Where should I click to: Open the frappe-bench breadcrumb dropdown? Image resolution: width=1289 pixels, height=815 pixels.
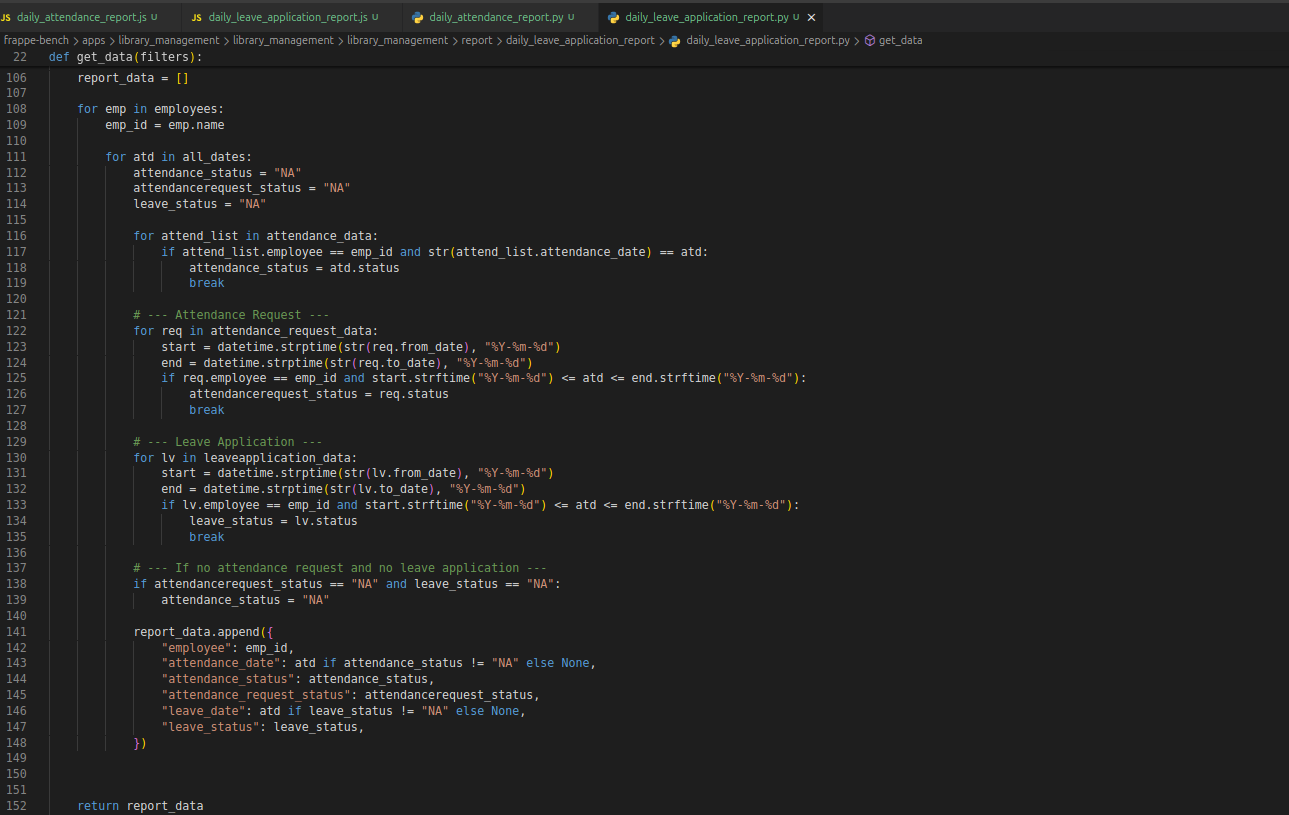tap(36, 41)
